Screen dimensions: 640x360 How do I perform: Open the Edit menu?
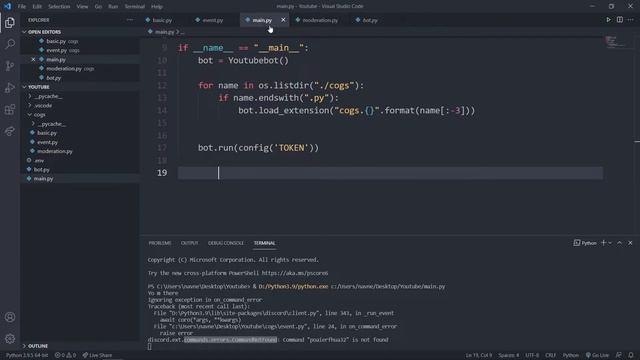(x=37, y=7)
